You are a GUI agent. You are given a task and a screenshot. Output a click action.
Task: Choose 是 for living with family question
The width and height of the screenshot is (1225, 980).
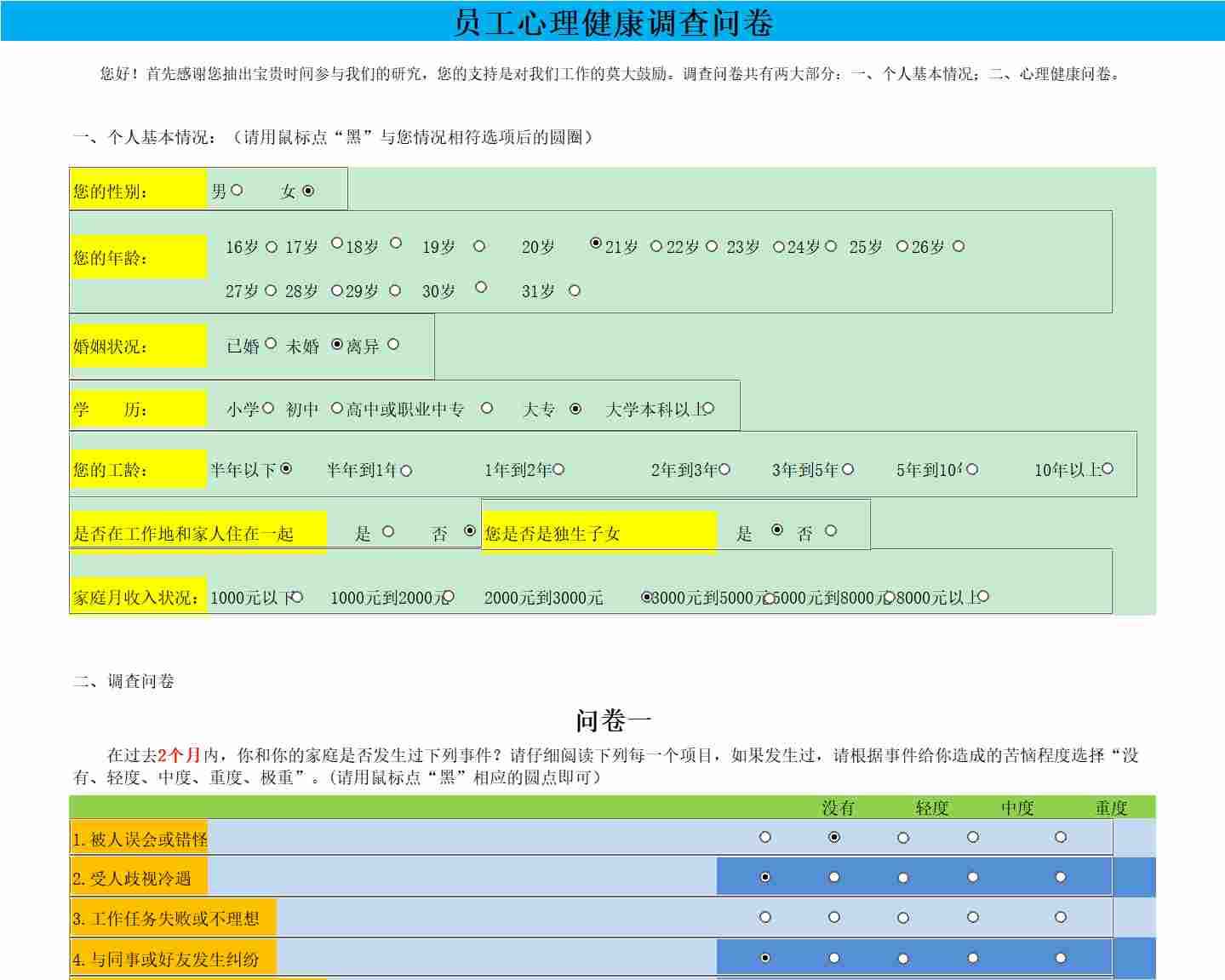pyautogui.click(x=388, y=530)
